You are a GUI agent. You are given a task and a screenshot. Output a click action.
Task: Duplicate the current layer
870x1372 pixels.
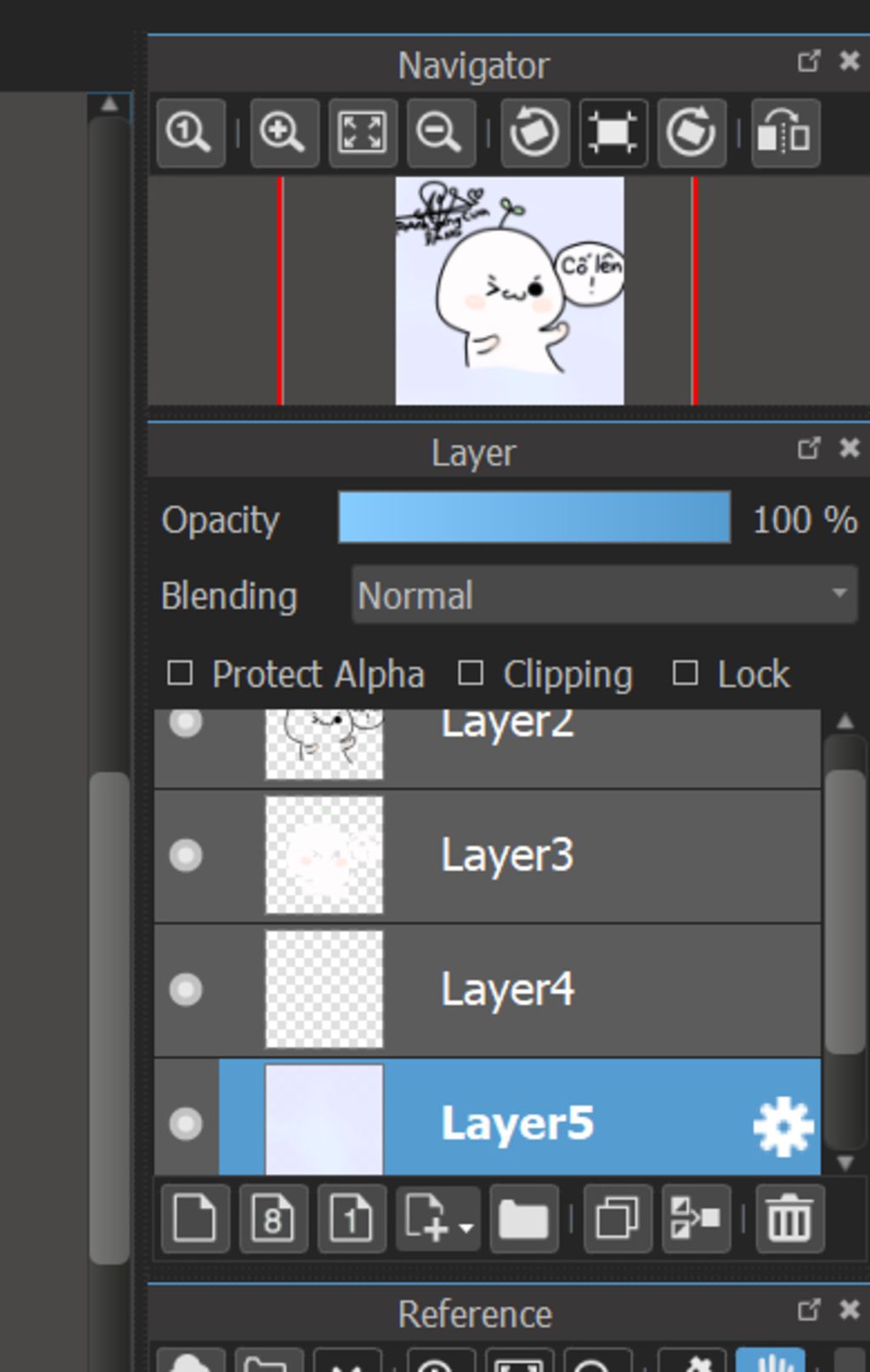618,1219
